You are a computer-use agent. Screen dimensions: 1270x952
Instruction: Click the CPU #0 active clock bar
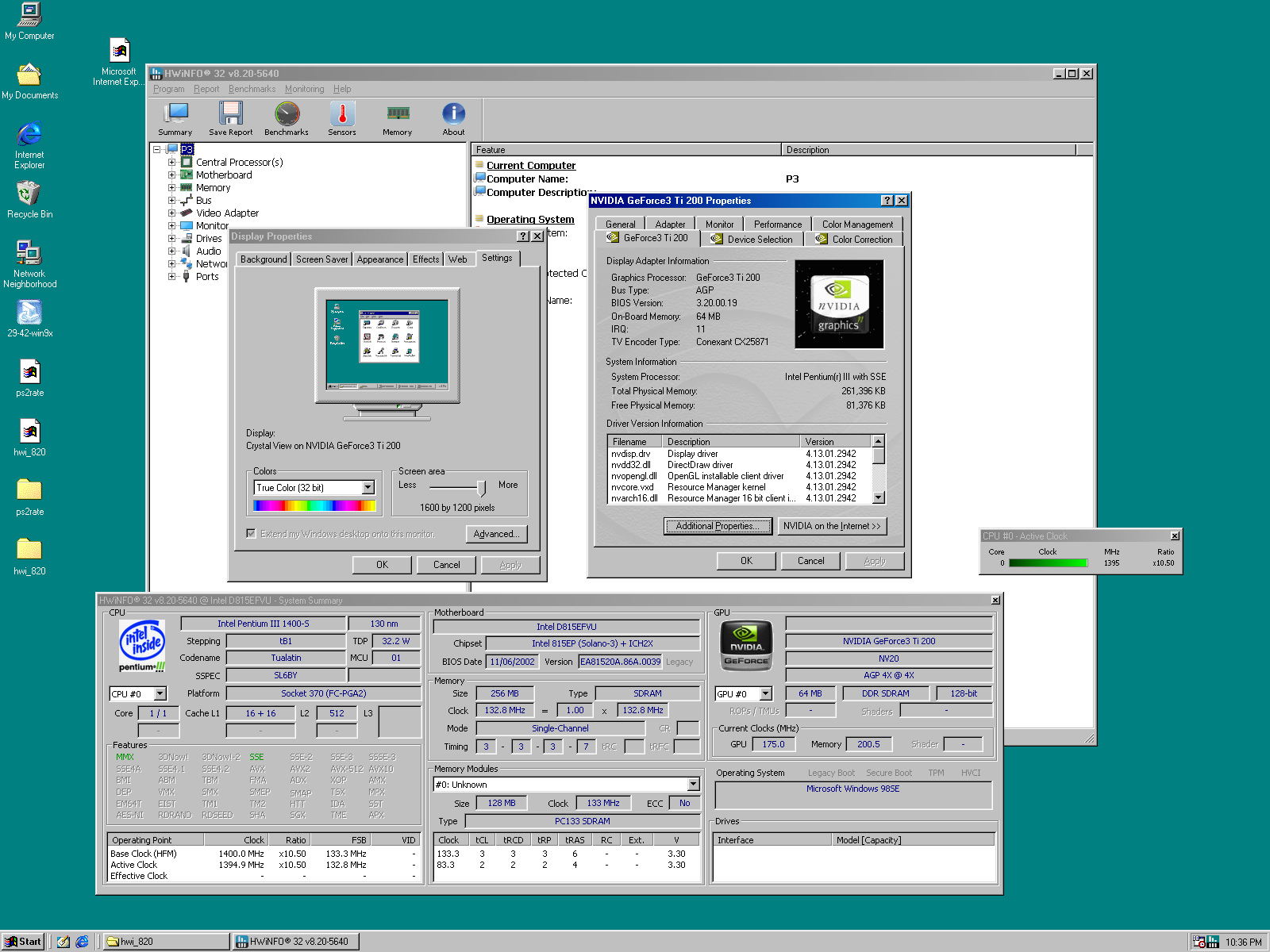pyautogui.click(x=1048, y=563)
